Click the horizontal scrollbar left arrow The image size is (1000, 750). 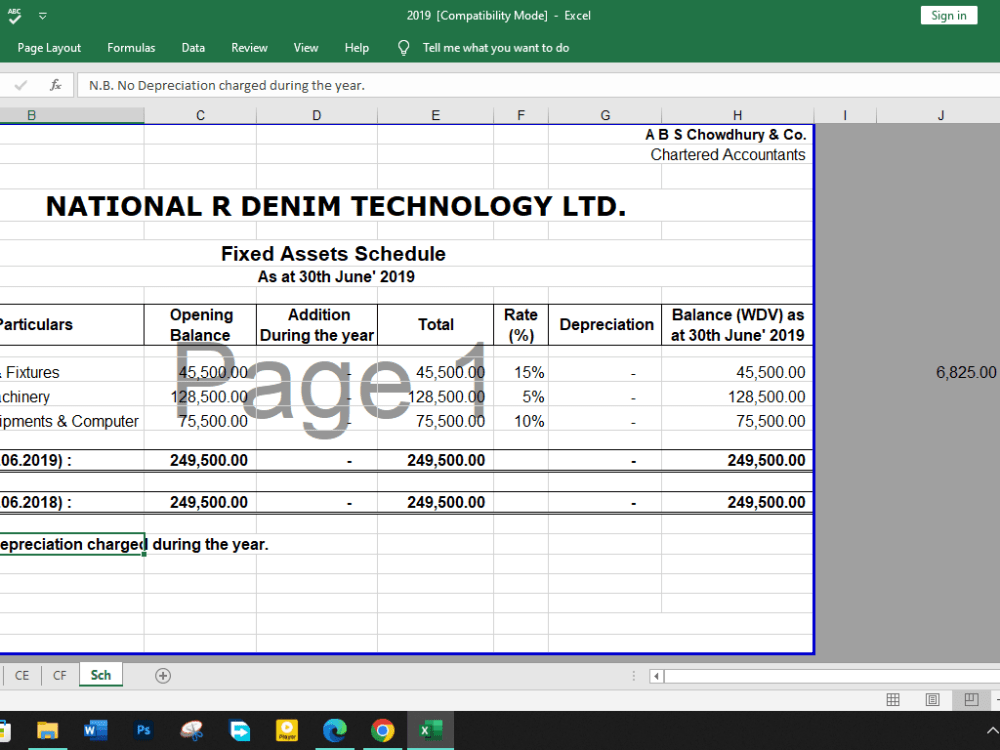click(x=656, y=676)
